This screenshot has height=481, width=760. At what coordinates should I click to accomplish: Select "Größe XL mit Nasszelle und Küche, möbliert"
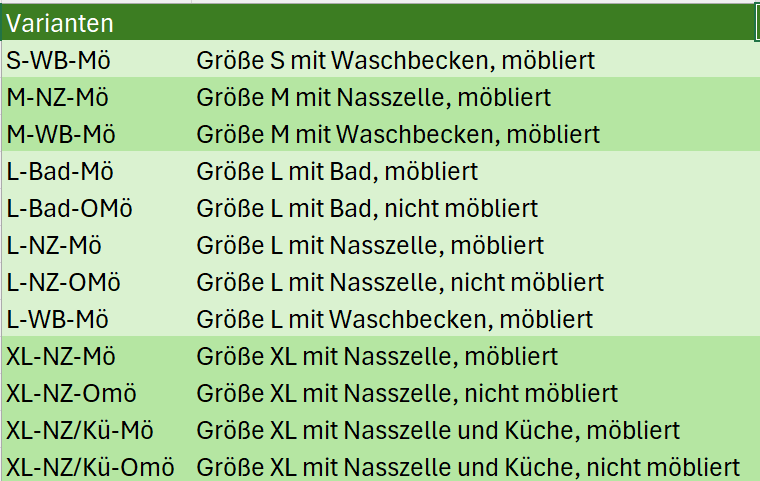438,430
